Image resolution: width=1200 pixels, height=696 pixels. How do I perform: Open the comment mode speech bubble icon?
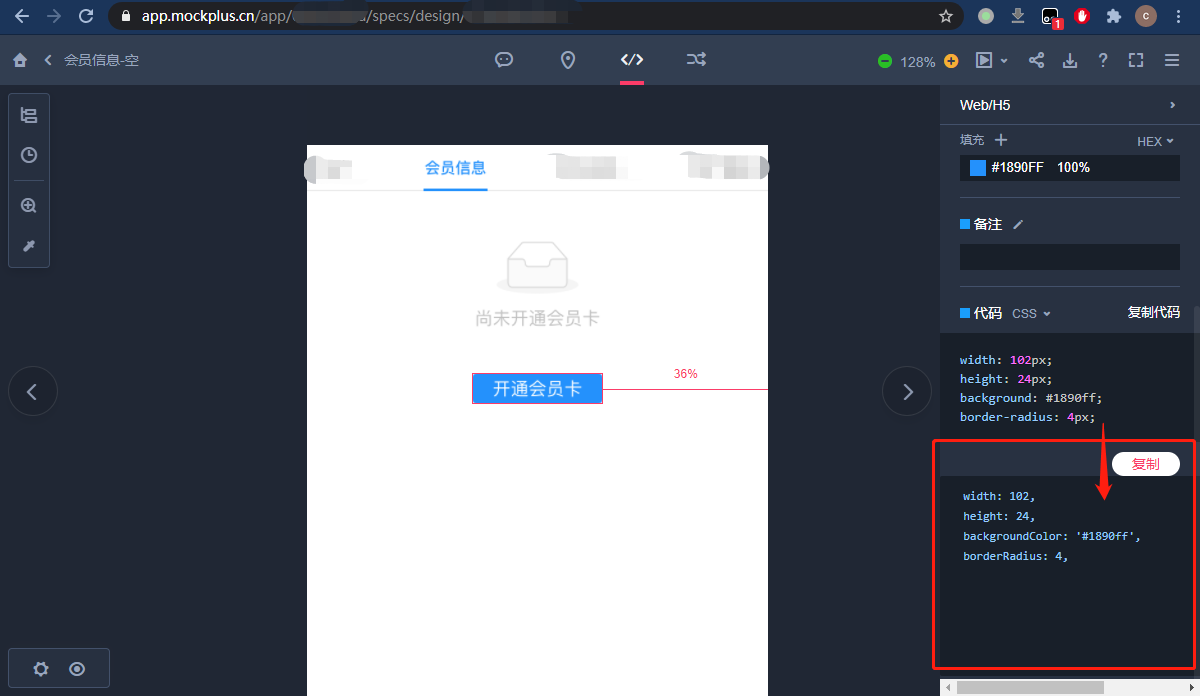pos(504,60)
